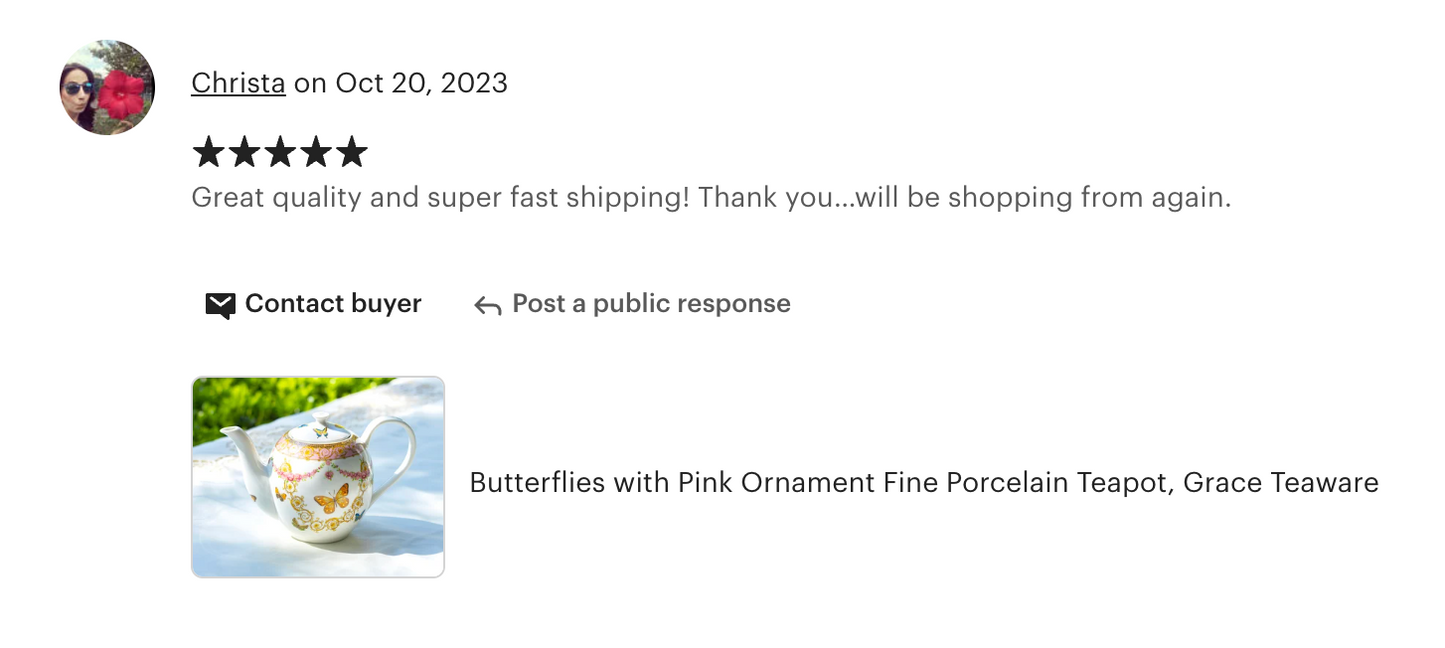The height and width of the screenshot is (648, 1445).
Task: Open the Christa reviewer name link
Action: 238,83
